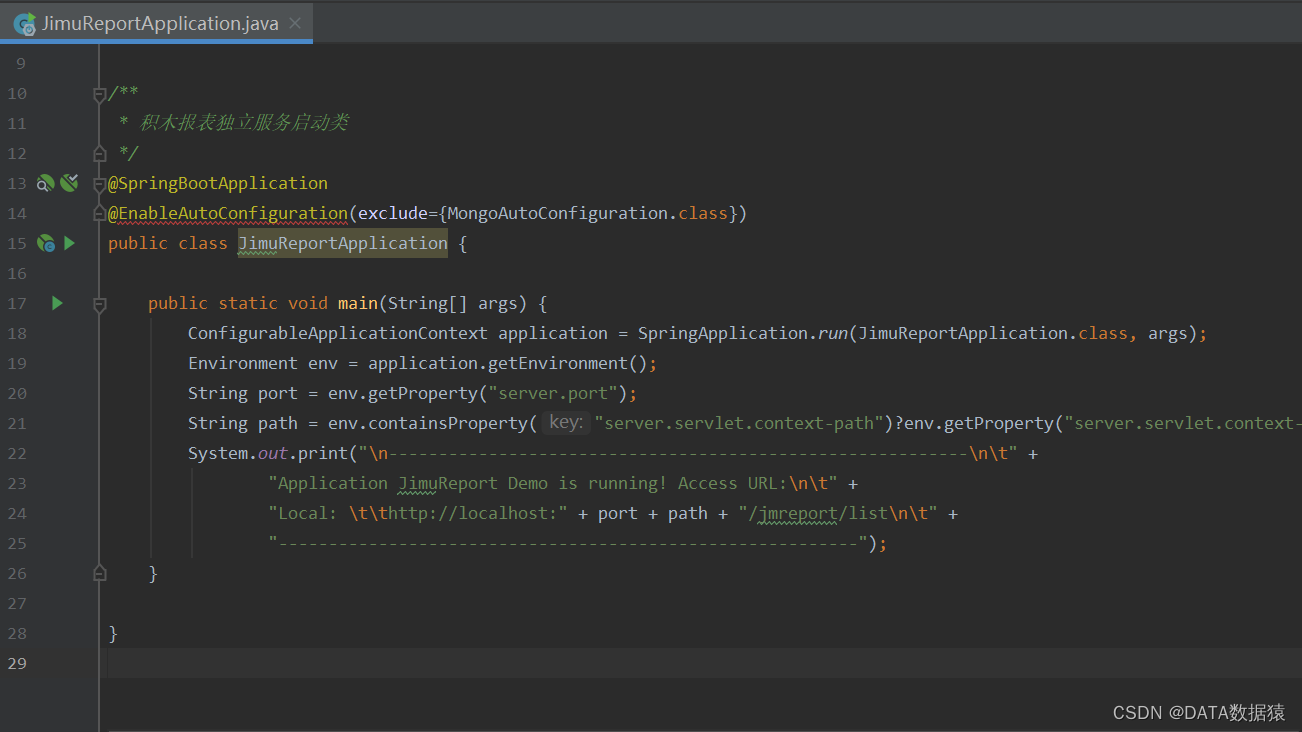This screenshot has height=732, width=1302.
Task: Click the italic out field on line 22
Action: tap(273, 453)
